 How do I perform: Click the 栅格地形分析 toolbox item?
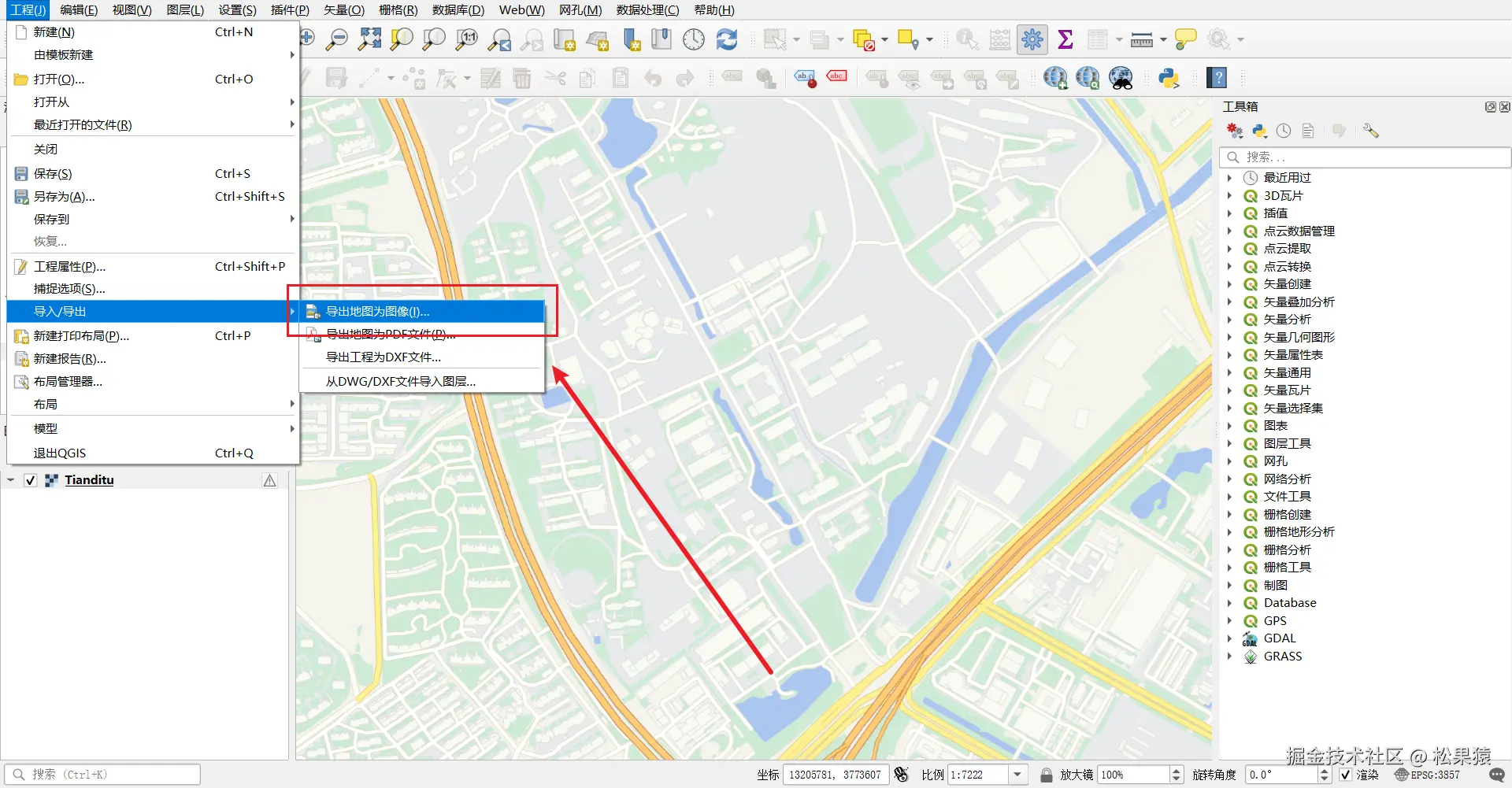tap(1299, 532)
